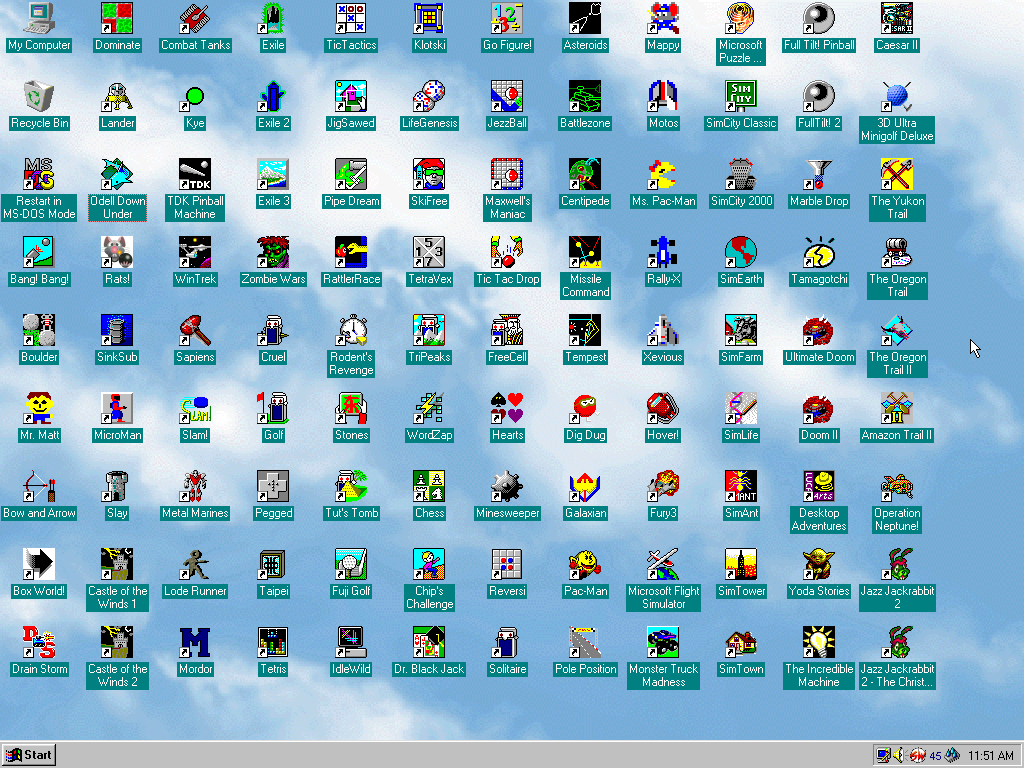The width and height of the screenshot is (1024, 768).
Task: Select The Yukon Trail icon
Action: click(897, 174)
